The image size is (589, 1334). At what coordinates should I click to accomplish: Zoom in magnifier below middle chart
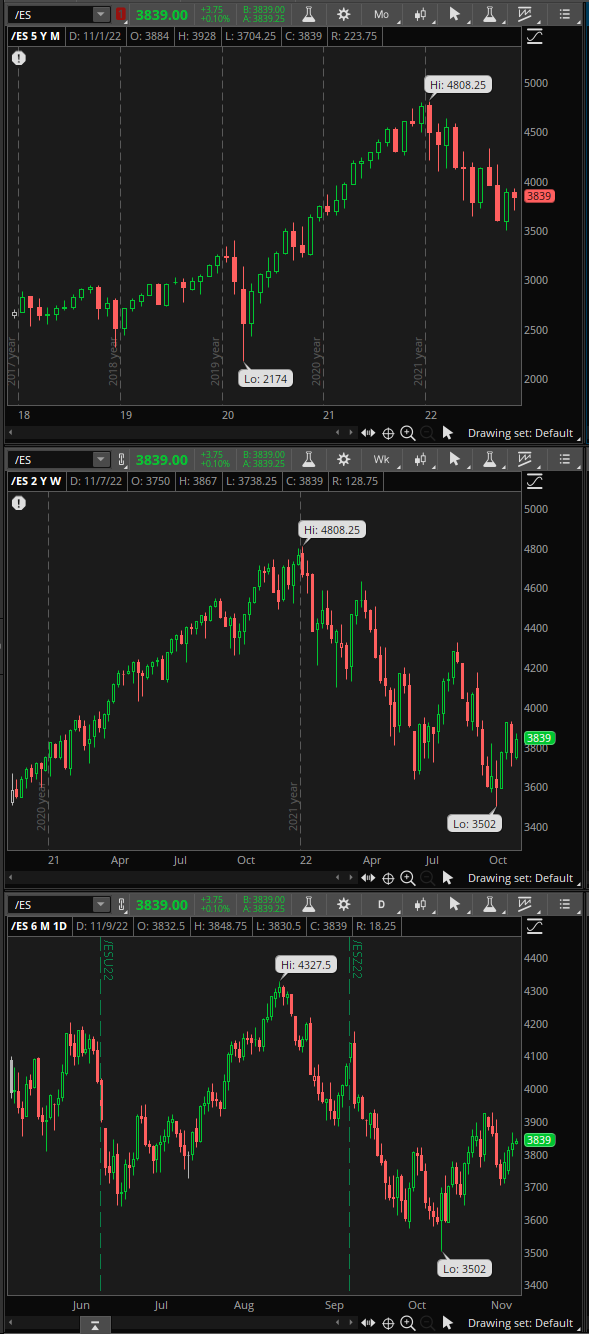[407, 878]
